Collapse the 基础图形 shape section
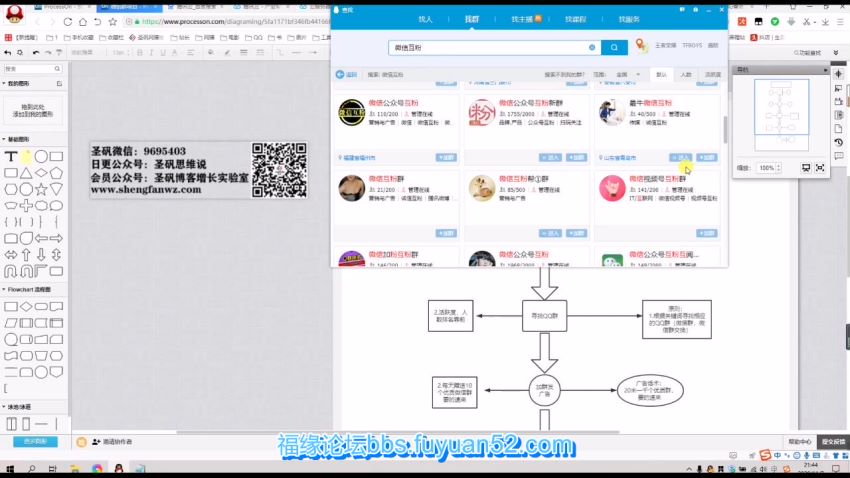 click(x=16, y=139)
